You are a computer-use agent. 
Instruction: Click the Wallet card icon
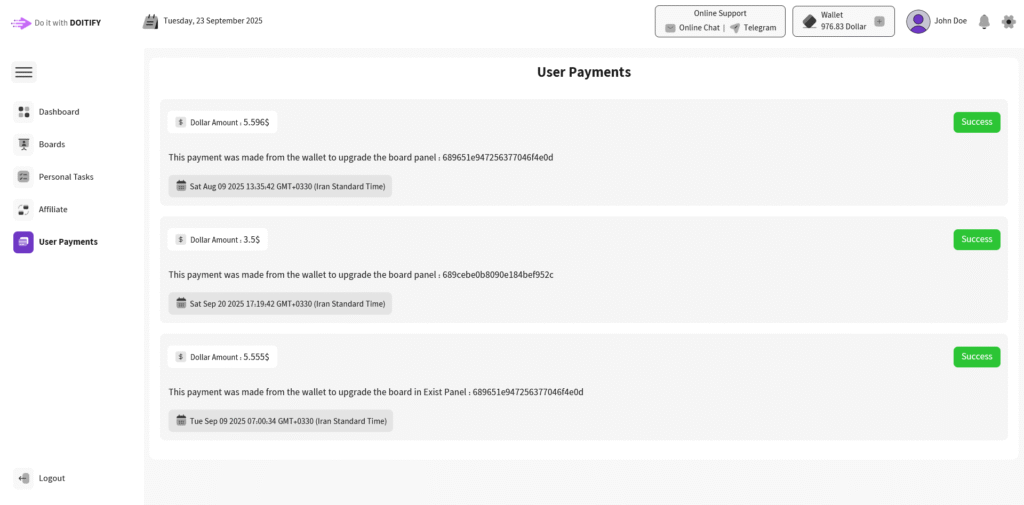[809, 21]
